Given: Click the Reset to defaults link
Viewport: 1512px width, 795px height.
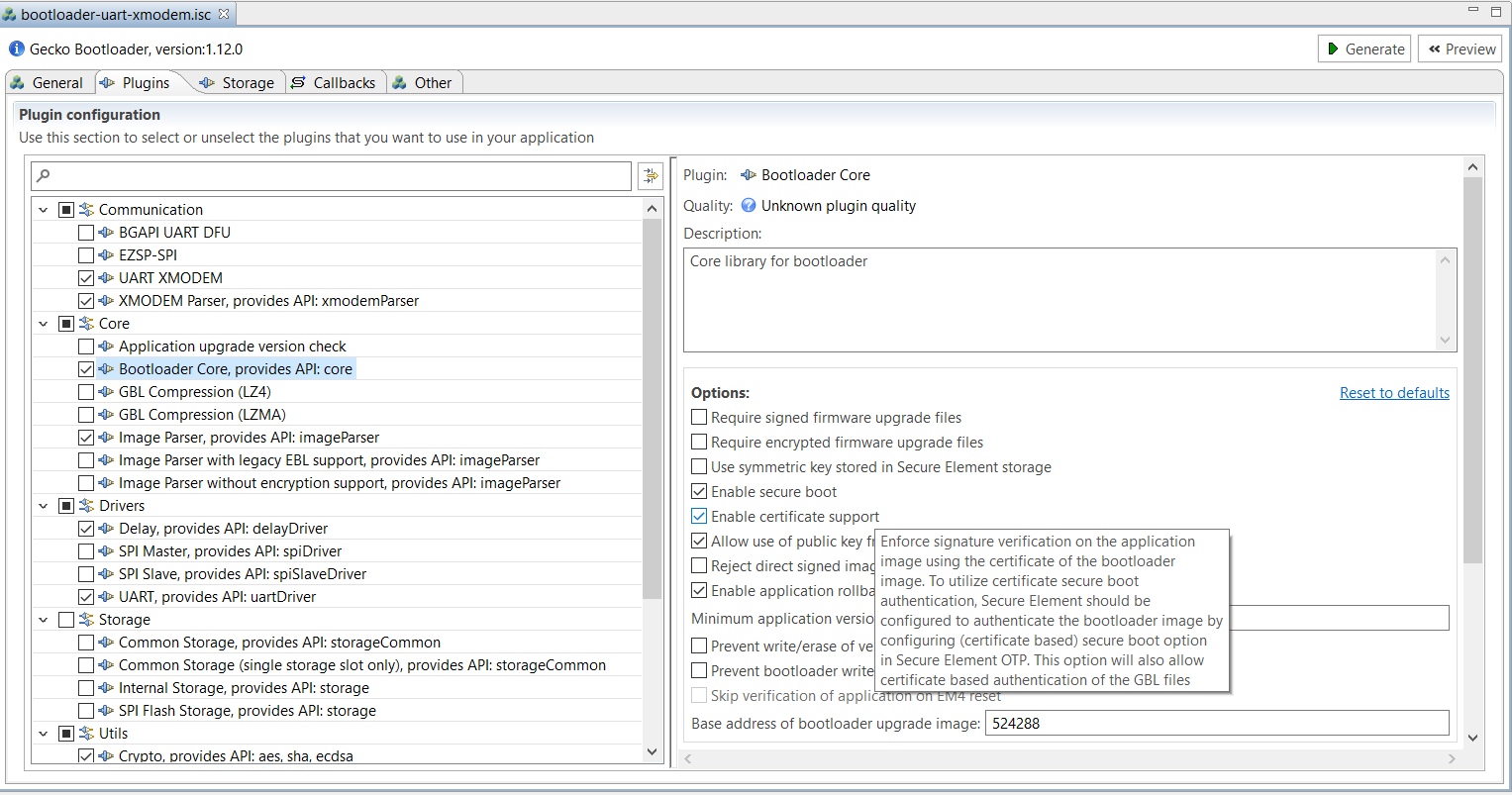Looking at the screenshot, I should click(x=1394, y=393).
